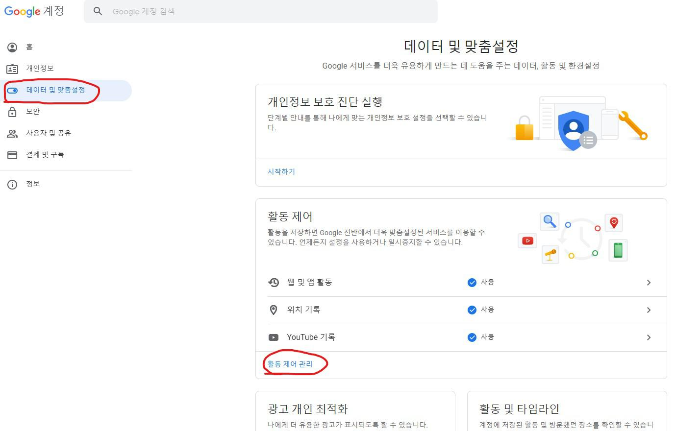Click the 보안 padlock icon
Image resolution: width=700 pixels, height=431 pixels.
[x=12, y=112]
